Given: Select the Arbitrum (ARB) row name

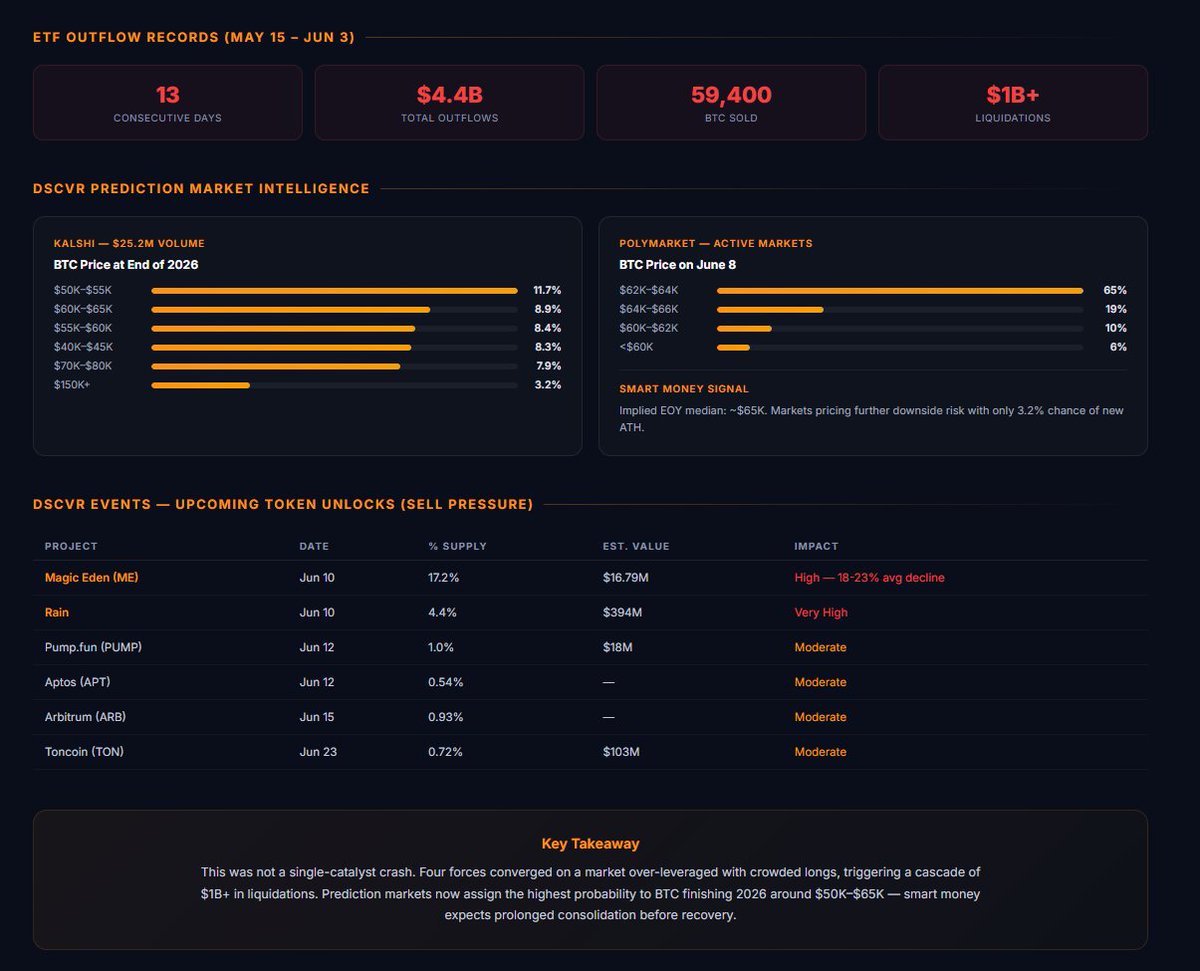Looking at the screenshot, I should [x=85, y=717].
